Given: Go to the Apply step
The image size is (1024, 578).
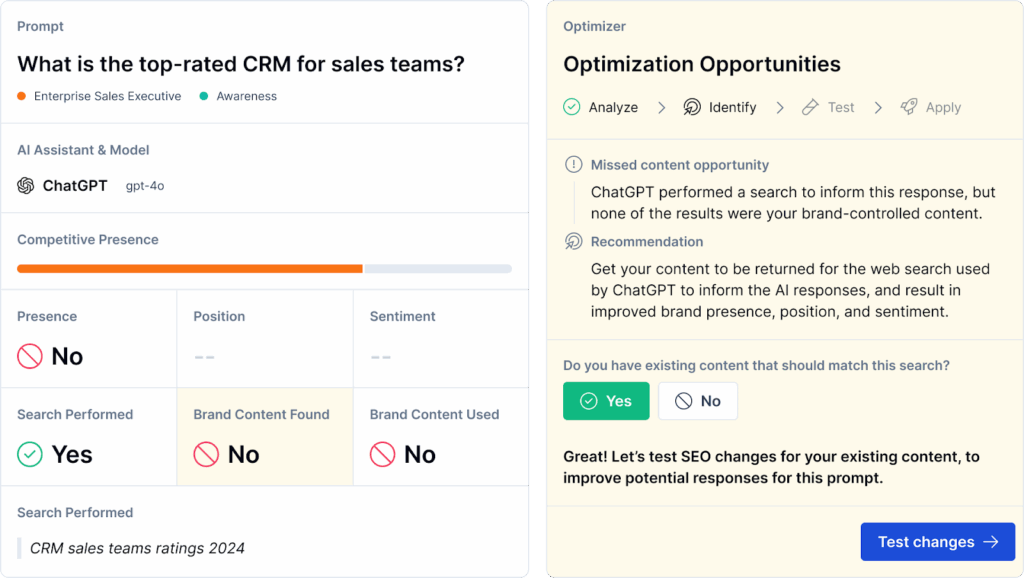Looking at the screenshot, I should coord(942,107).
